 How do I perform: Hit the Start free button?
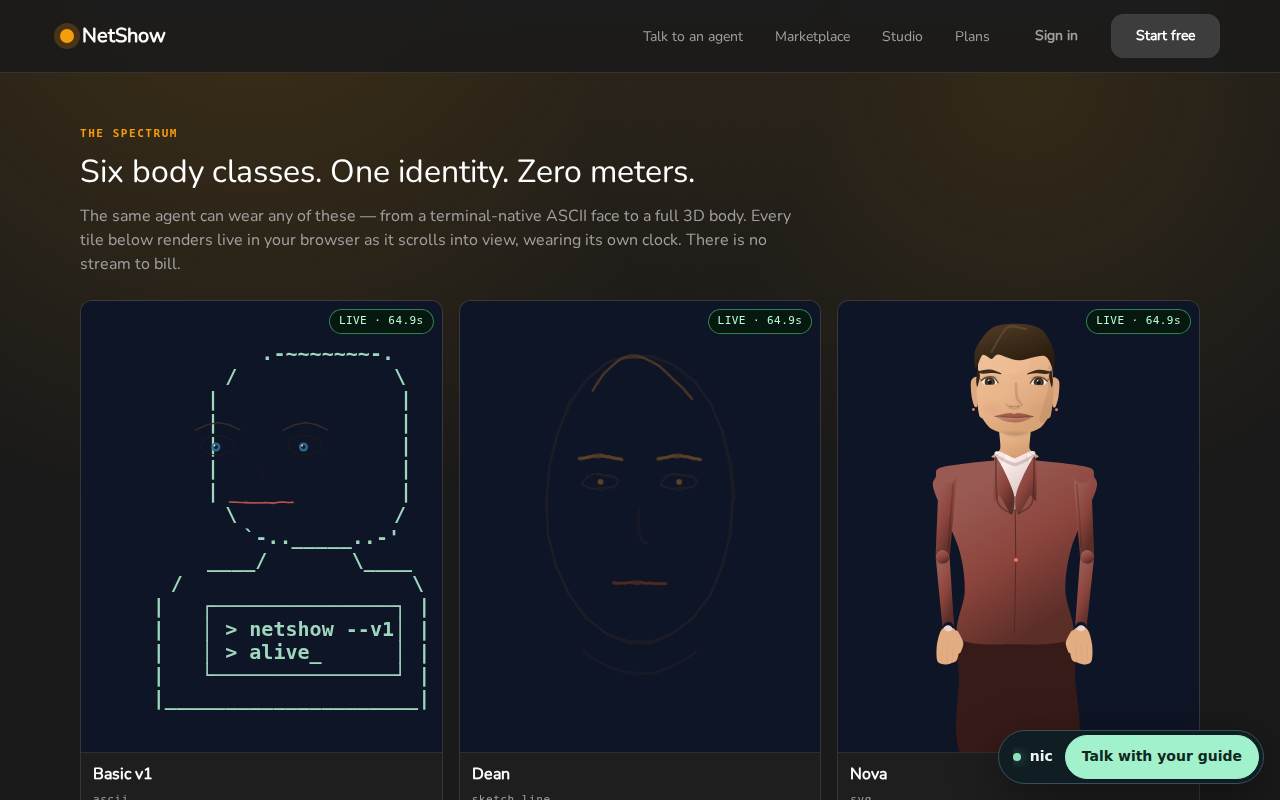pos(1165,36)
